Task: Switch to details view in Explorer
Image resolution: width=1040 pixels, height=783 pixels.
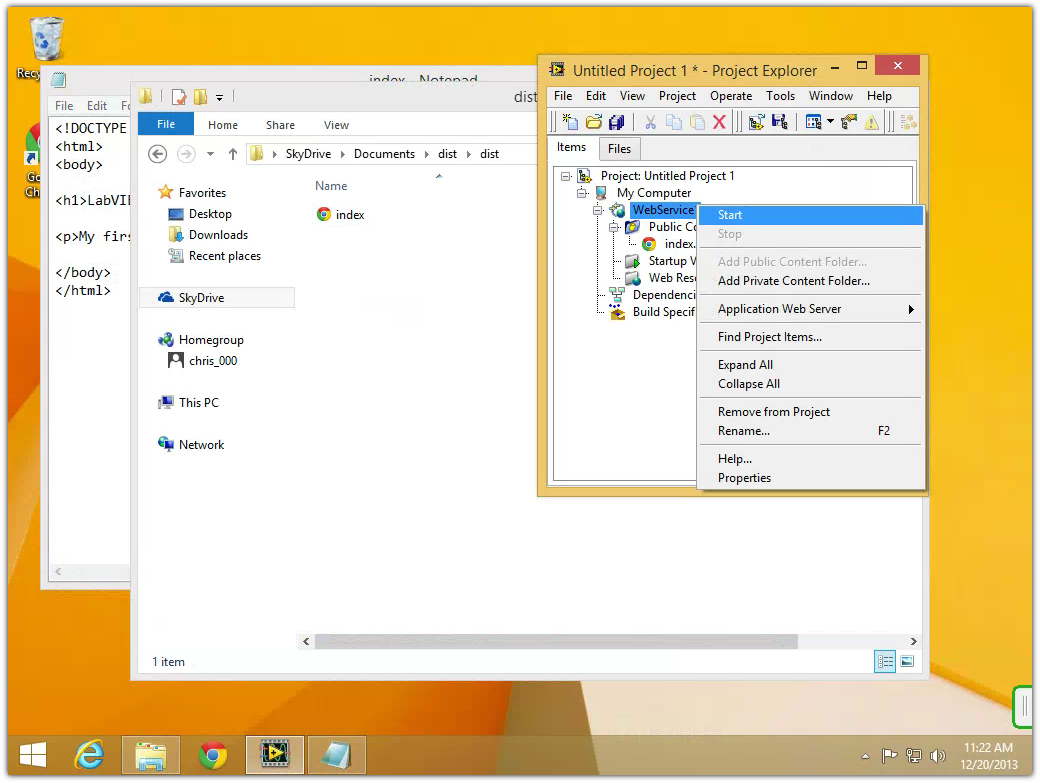Action: click(x=885, y=661)
